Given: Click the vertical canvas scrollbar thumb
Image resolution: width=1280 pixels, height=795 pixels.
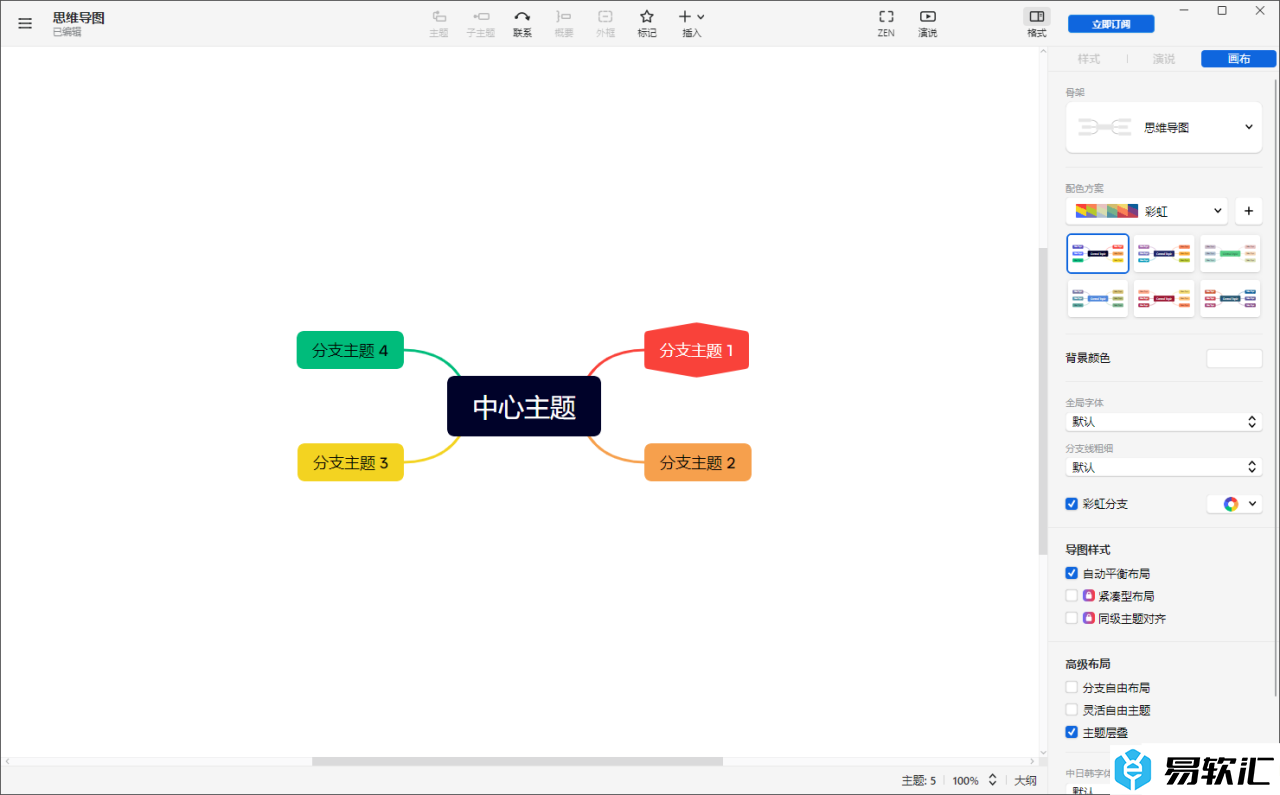Looking at the screenshot, I should pyautogui.click(x=1043, y=400).
